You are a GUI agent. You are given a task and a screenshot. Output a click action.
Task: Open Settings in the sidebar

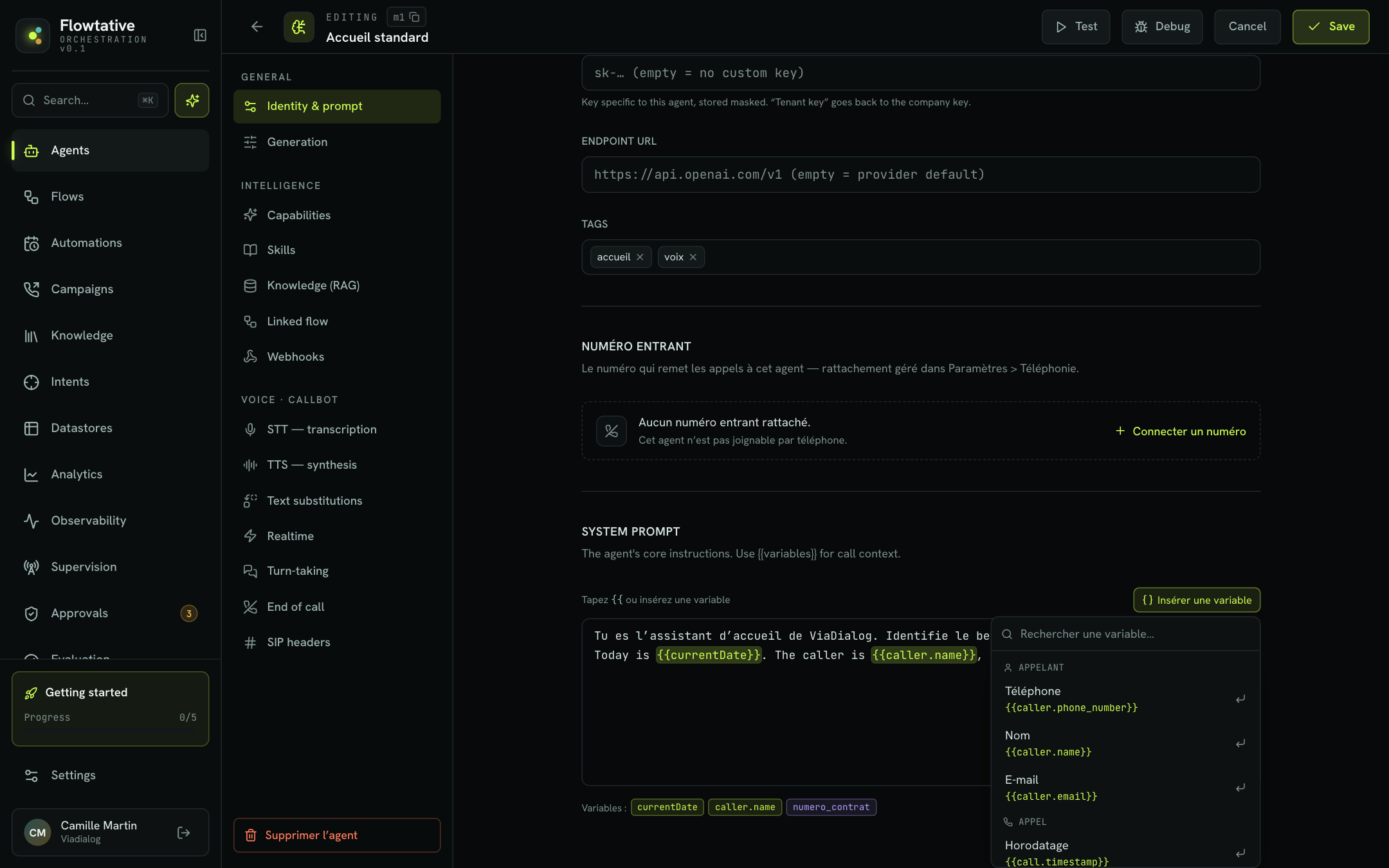tap(111, 775)
